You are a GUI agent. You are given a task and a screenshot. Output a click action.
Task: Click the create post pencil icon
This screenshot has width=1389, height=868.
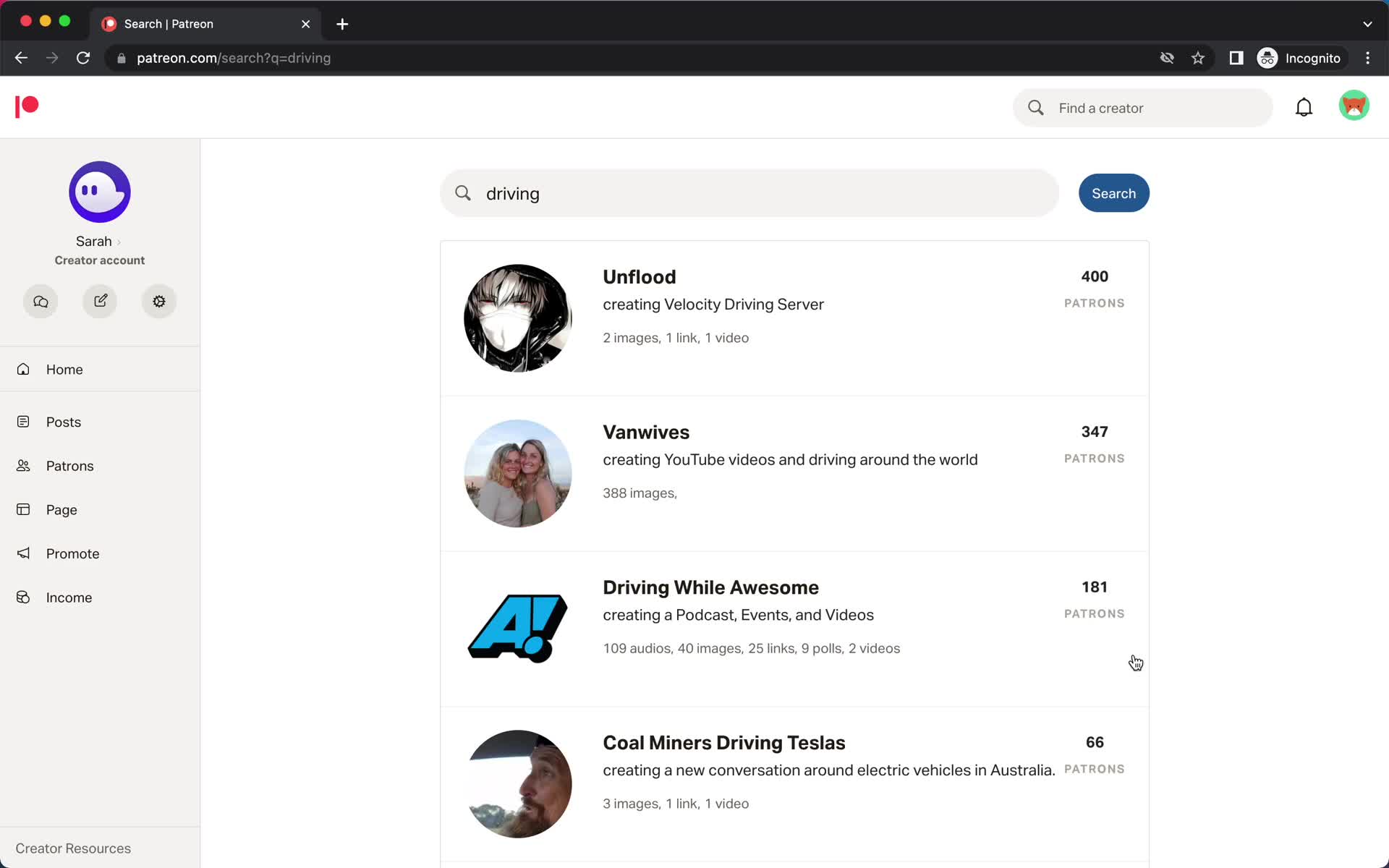[x=100, y=301]
